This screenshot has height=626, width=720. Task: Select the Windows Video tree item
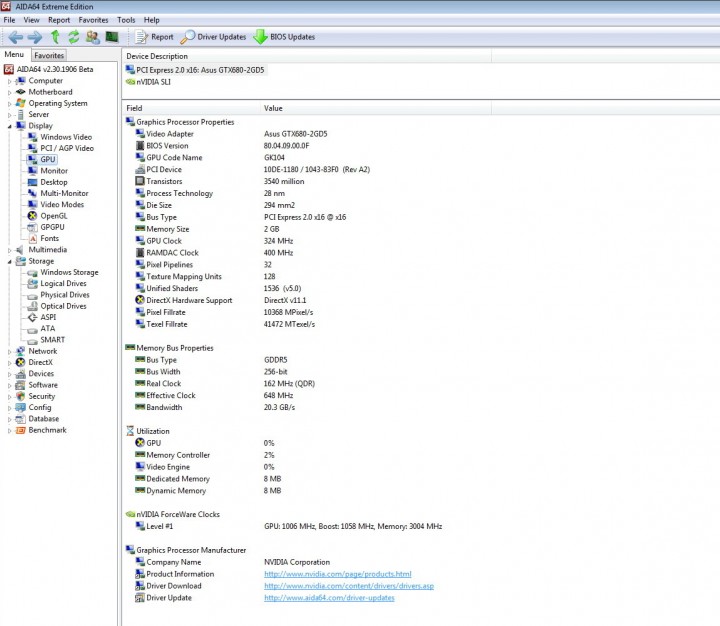tap(66, 137)
